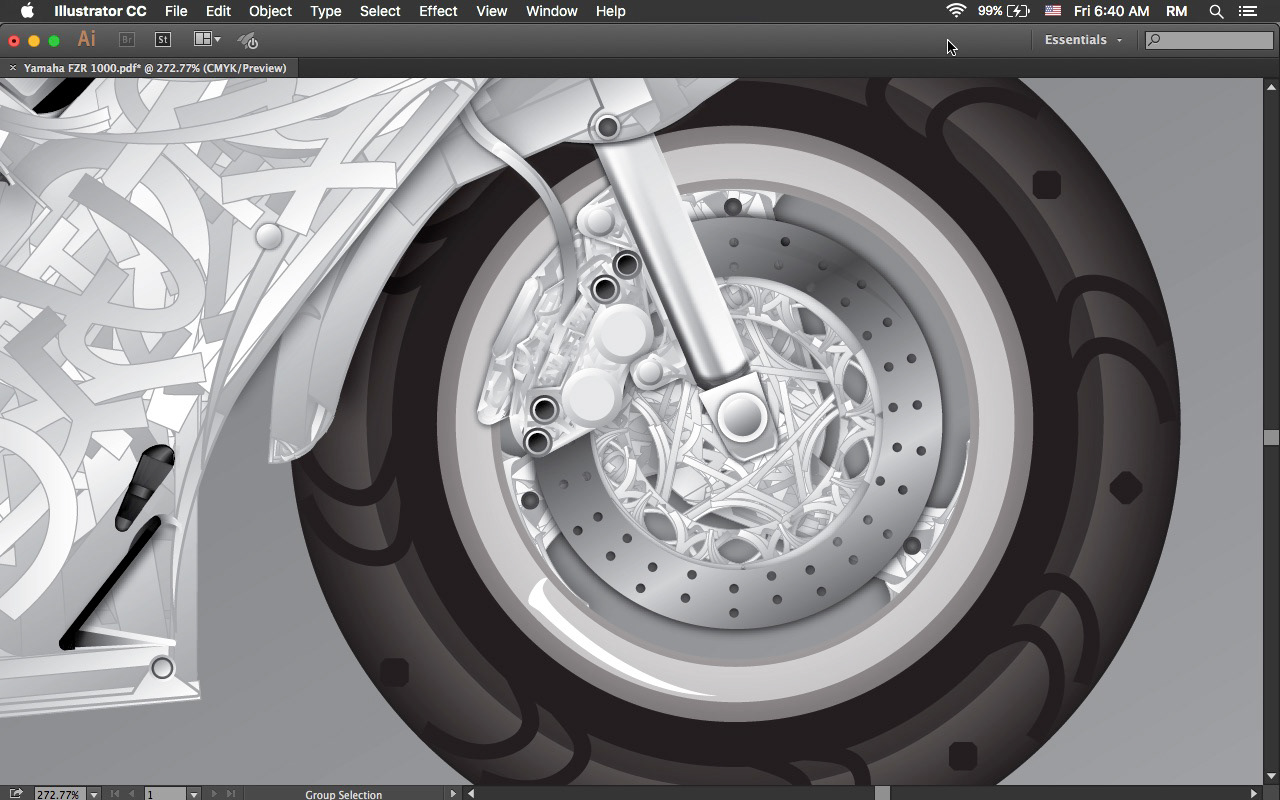Click the Wi-Fi status icon
1280x800 pixels.
957,11
